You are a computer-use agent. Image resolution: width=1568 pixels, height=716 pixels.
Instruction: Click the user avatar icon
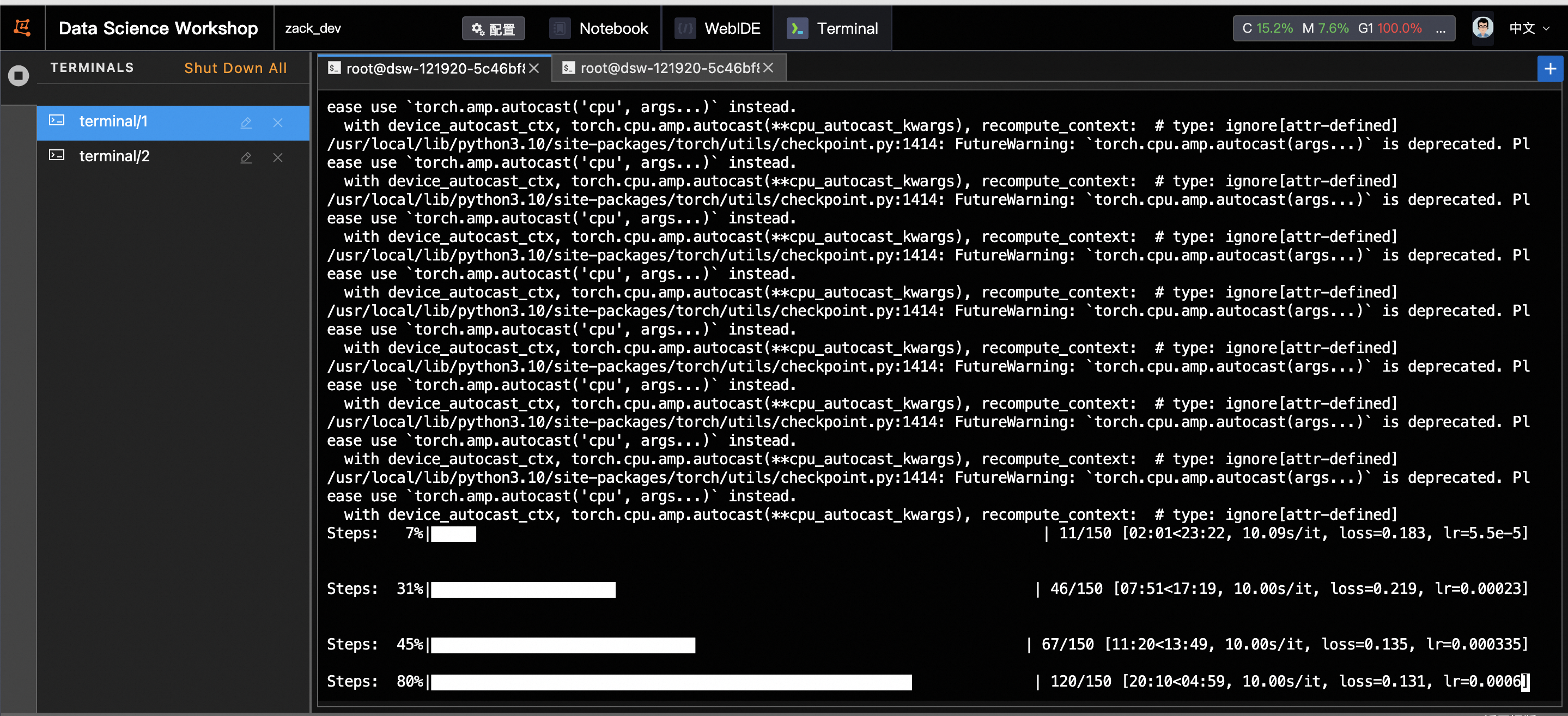point(1483,28)
